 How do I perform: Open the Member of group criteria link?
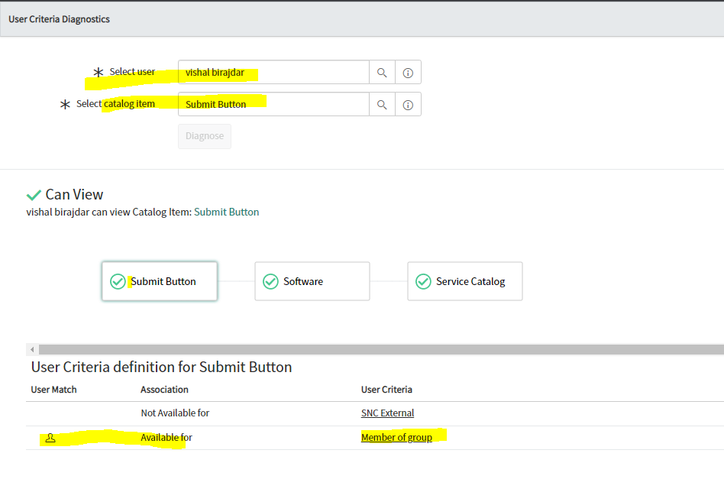click(x=397, y=437)
